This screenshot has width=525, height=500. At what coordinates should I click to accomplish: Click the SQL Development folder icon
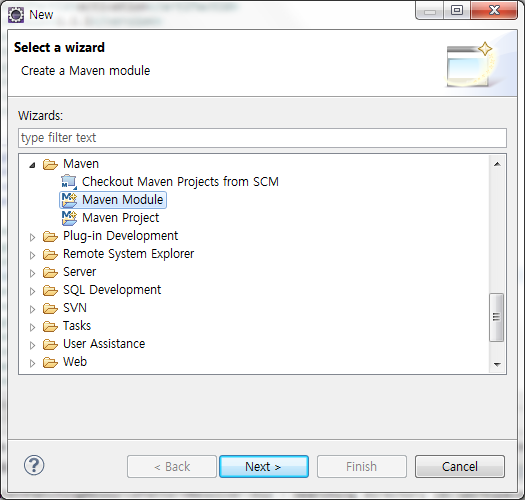click(x=50, y=290)
